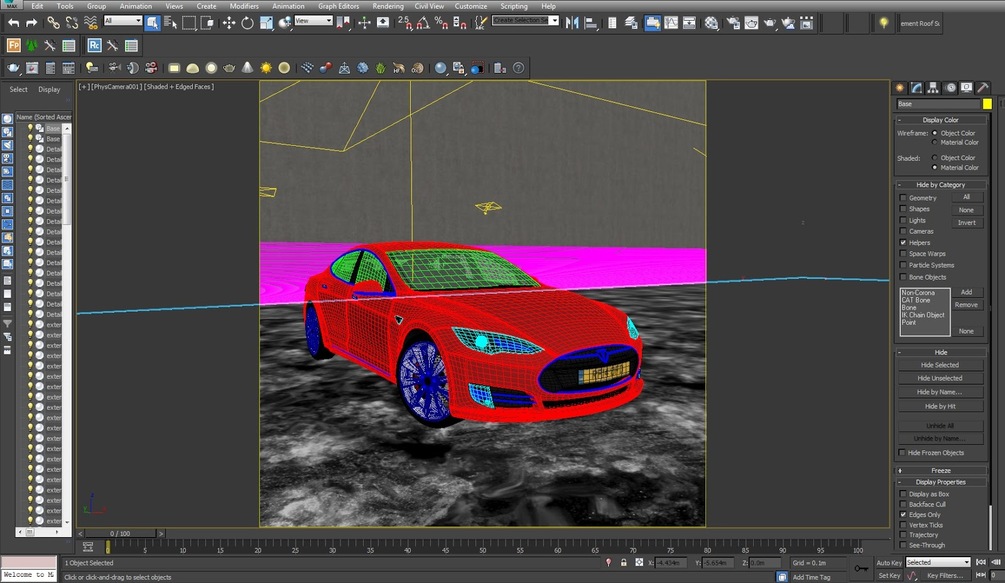Click the Hide Selected button

coord(940,365)
